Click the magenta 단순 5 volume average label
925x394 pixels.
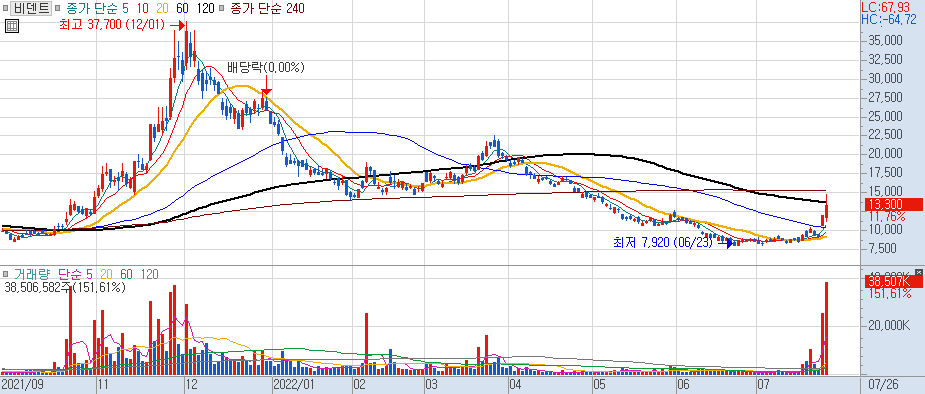pos(76,274)
